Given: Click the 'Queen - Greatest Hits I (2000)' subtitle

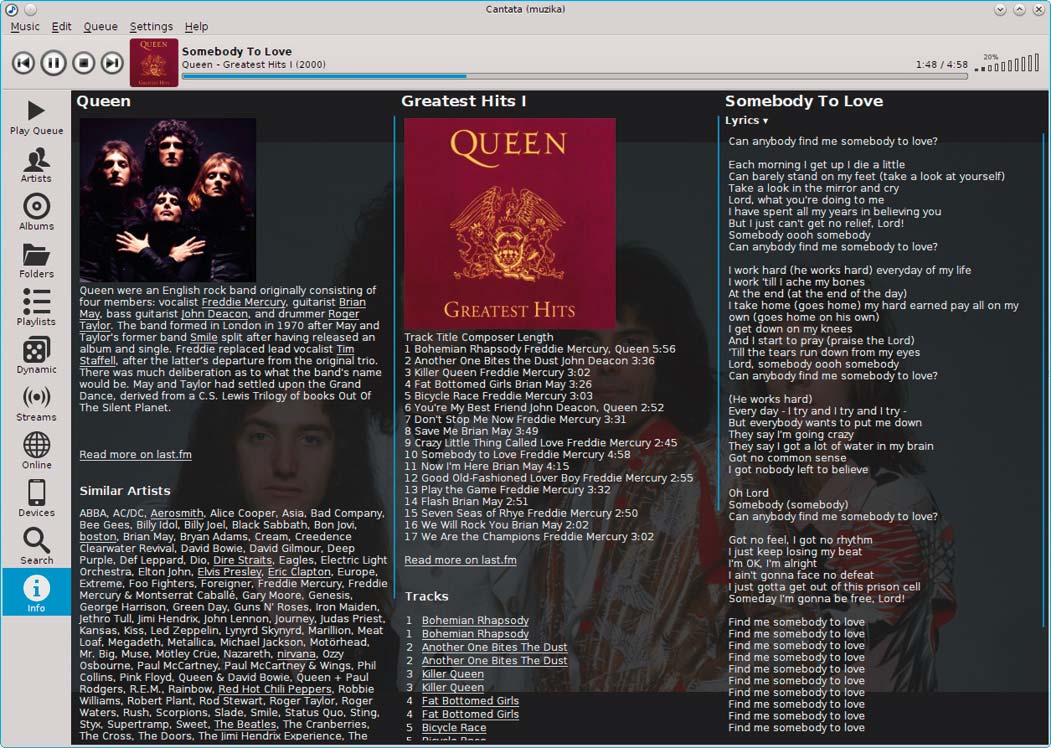Looking at the screenshot, I should click(x=254, y=65).
